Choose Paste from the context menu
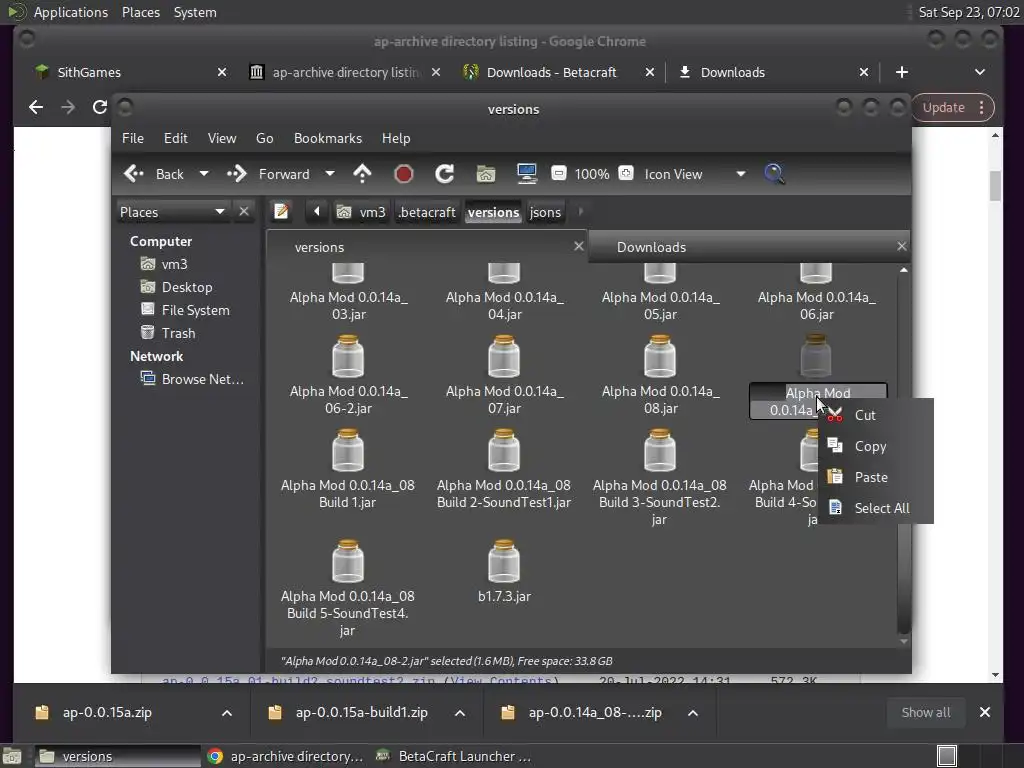This screenshot has width=1024, height=768. pos(875,477)
